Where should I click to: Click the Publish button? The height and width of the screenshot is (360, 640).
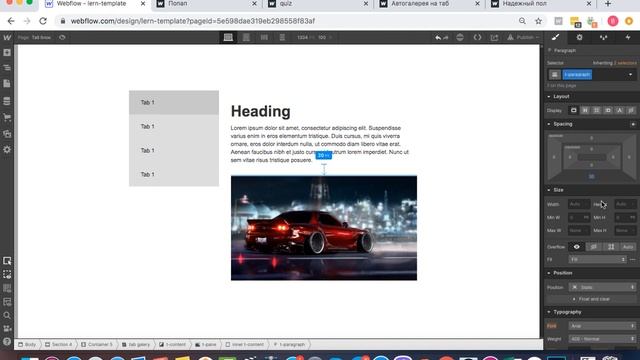(x=523, y=38)
